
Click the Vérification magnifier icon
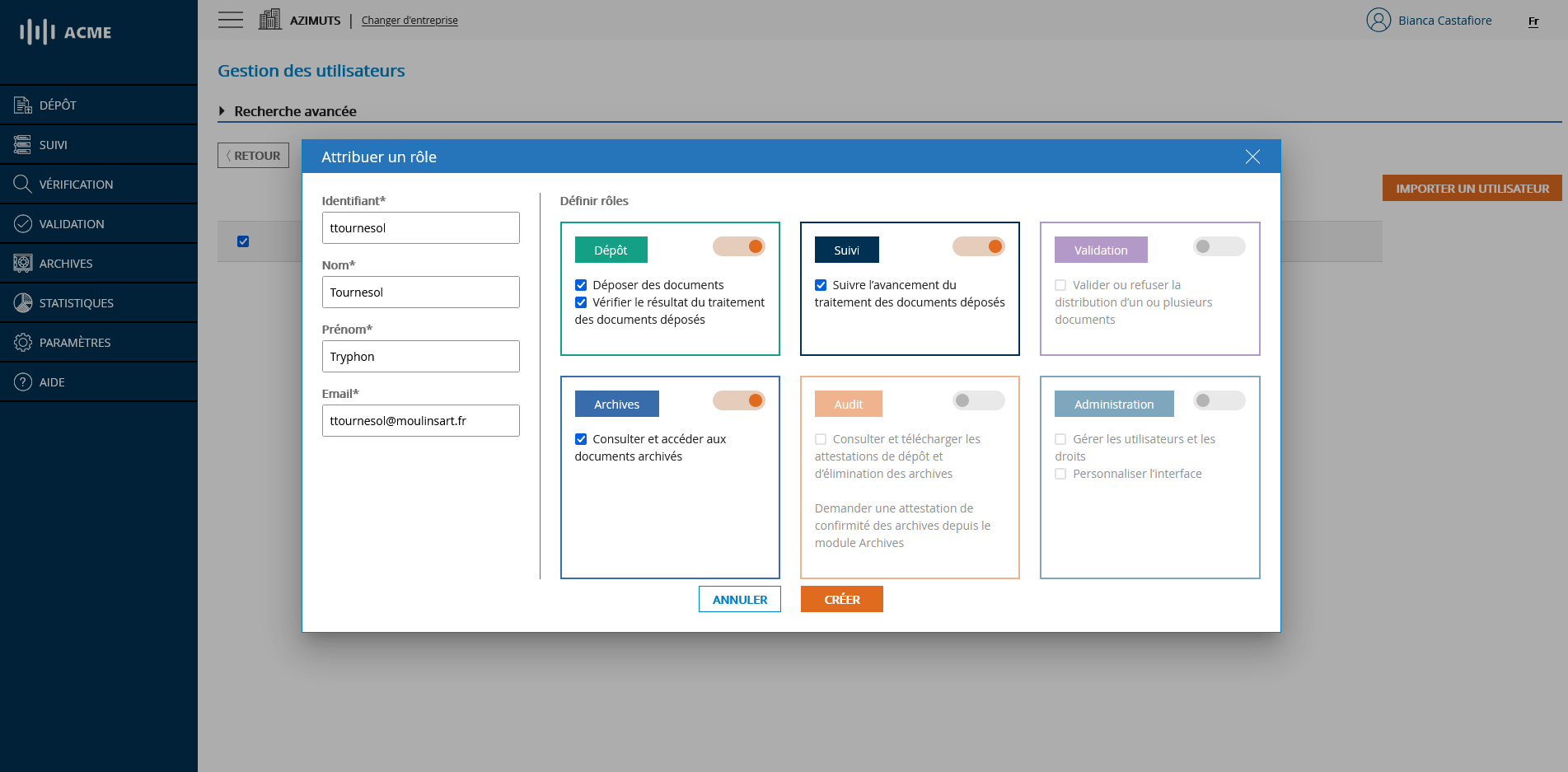[23, 184]
